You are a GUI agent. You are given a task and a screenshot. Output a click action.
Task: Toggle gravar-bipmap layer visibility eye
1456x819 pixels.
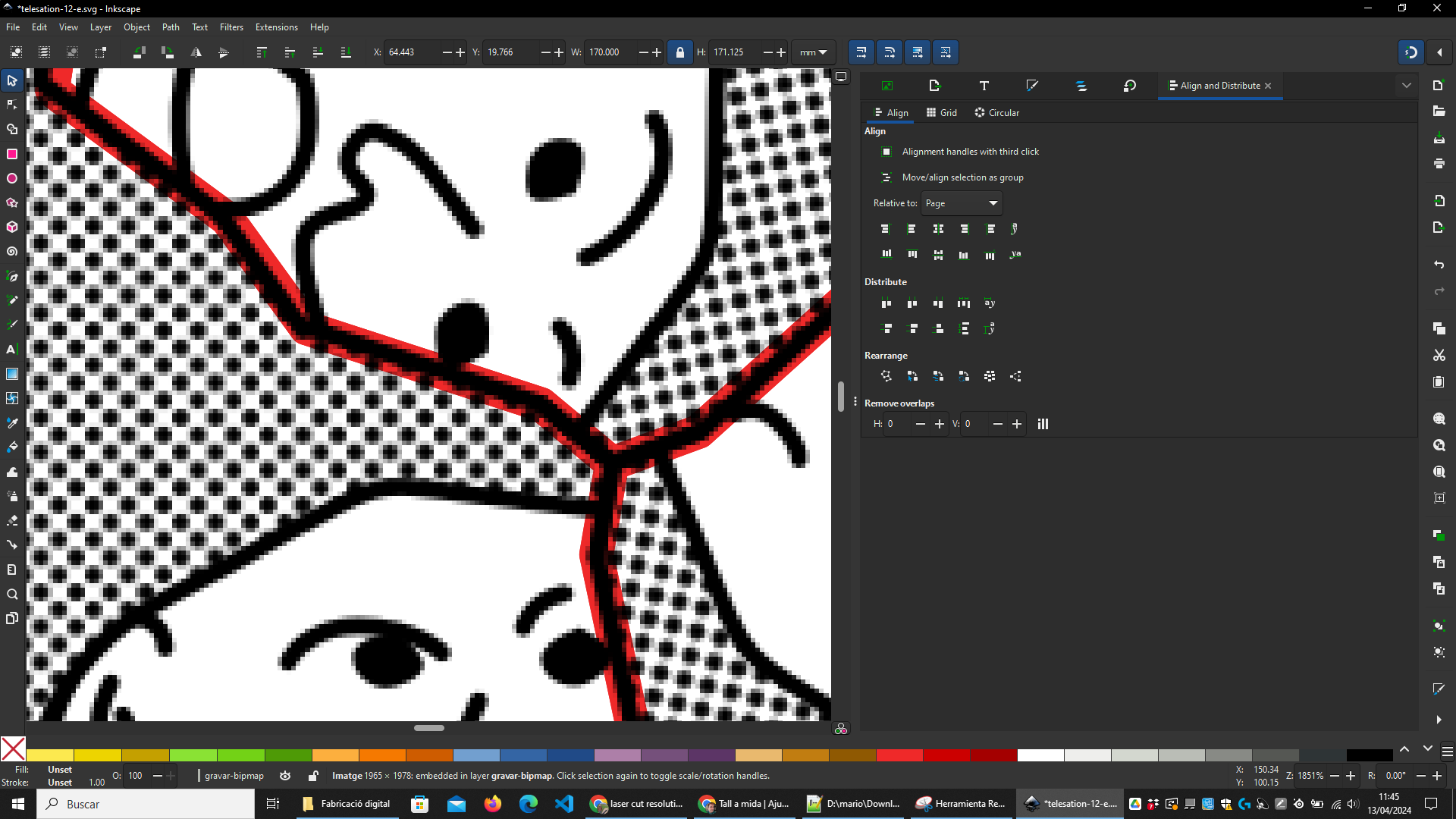point(285,776)
